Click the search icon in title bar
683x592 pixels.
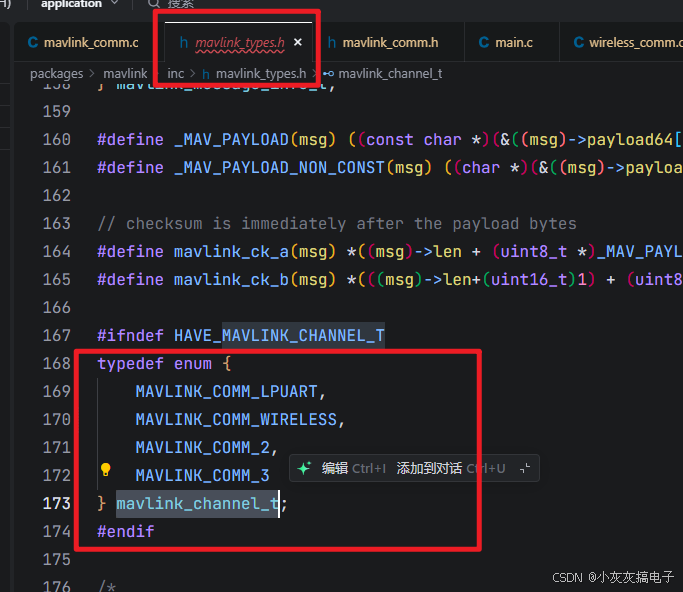tap(154, 3)
